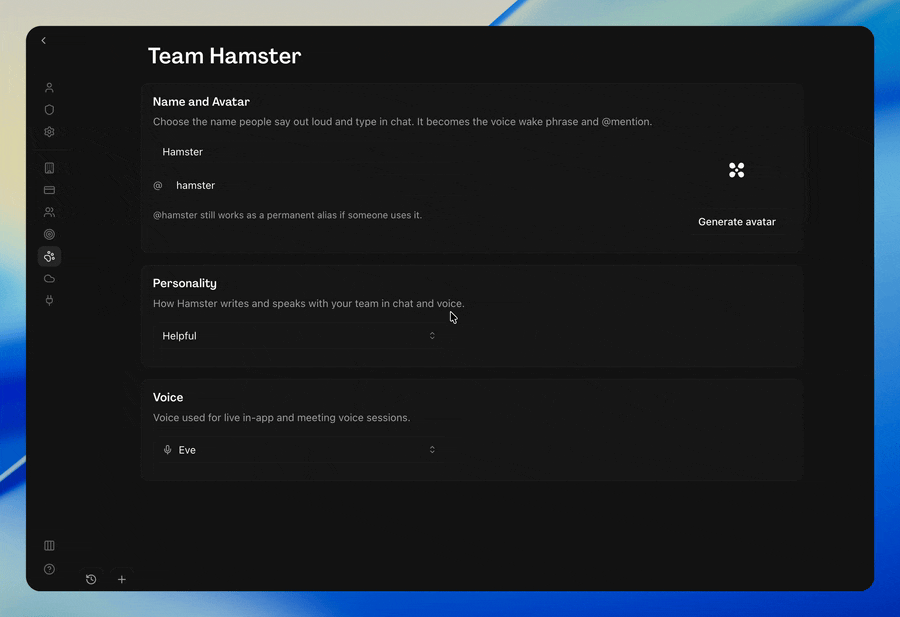
Task: Select the highlighted paw assistant icon
Action: point(49,257)
